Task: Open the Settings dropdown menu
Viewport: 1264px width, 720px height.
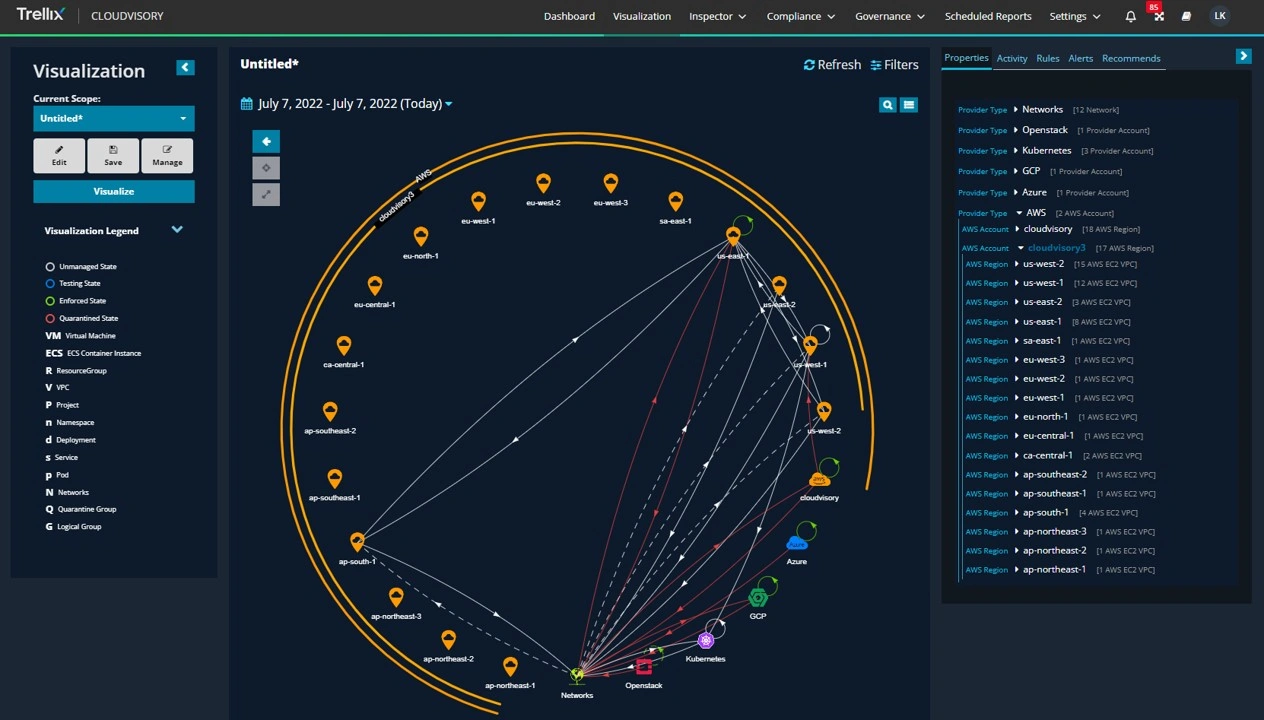Action: 1075,16
